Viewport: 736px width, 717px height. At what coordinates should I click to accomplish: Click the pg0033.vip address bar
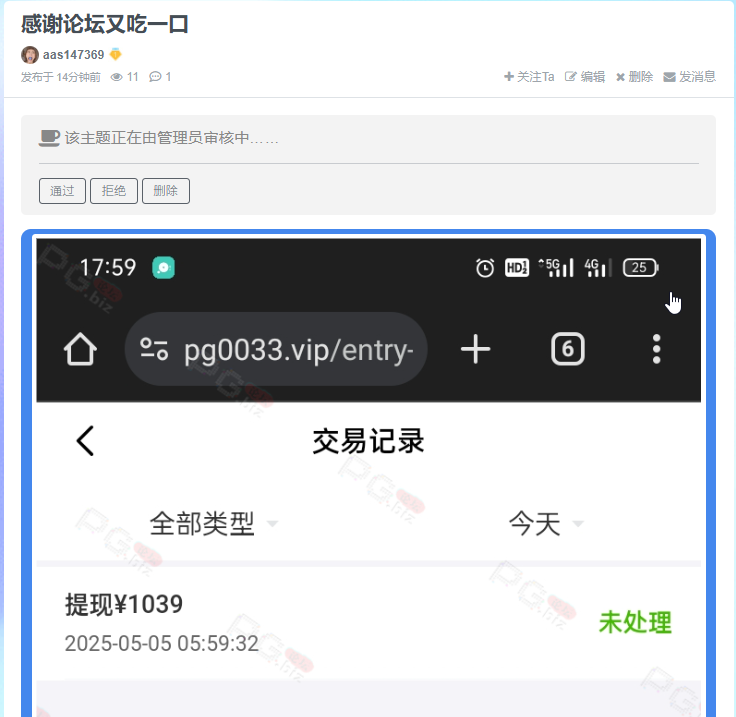click(276, 349)
